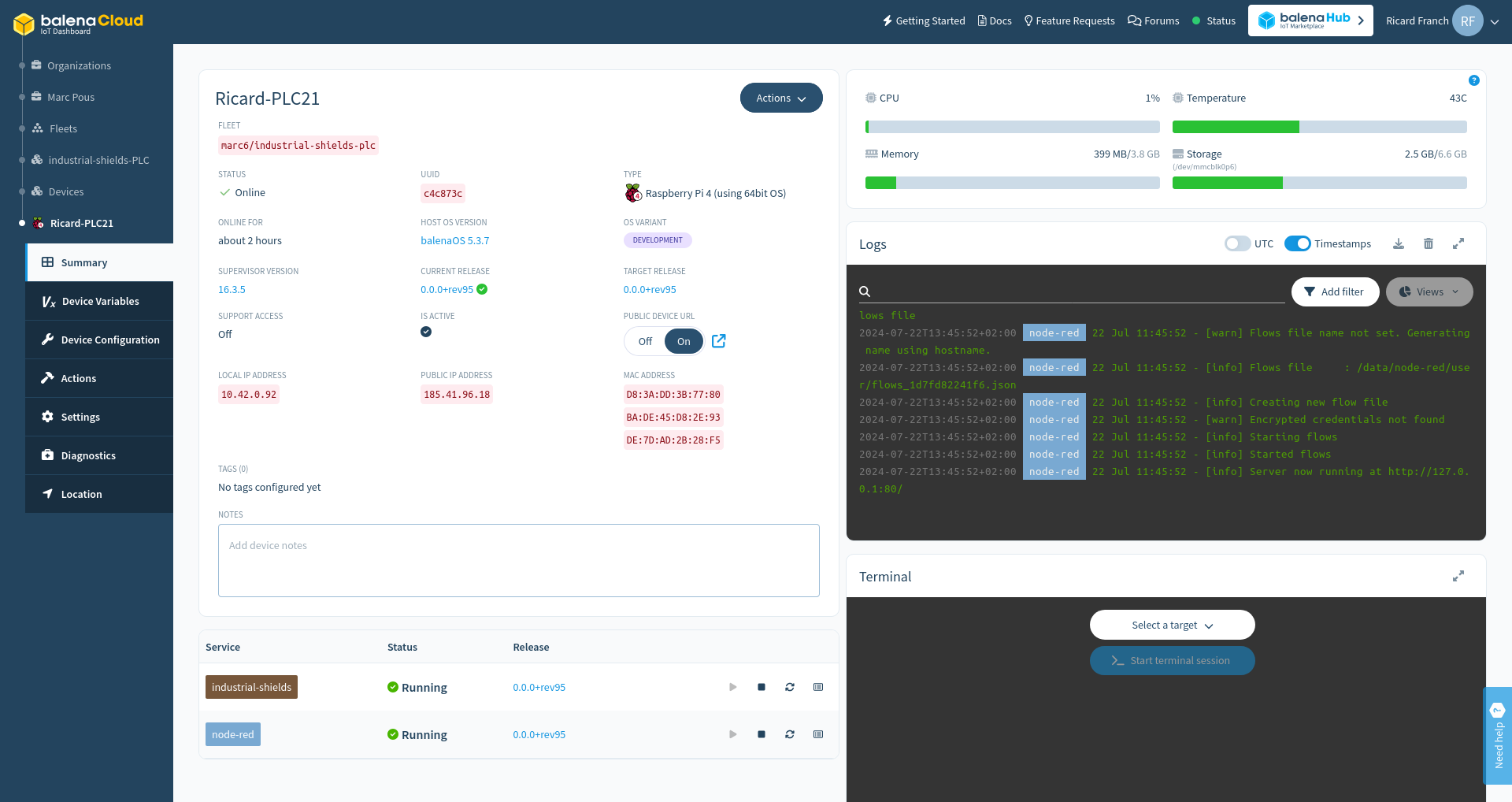Click the current release success checkmark
The height and width of the screenshot is (802, 1512).
(x=482, y=289)
